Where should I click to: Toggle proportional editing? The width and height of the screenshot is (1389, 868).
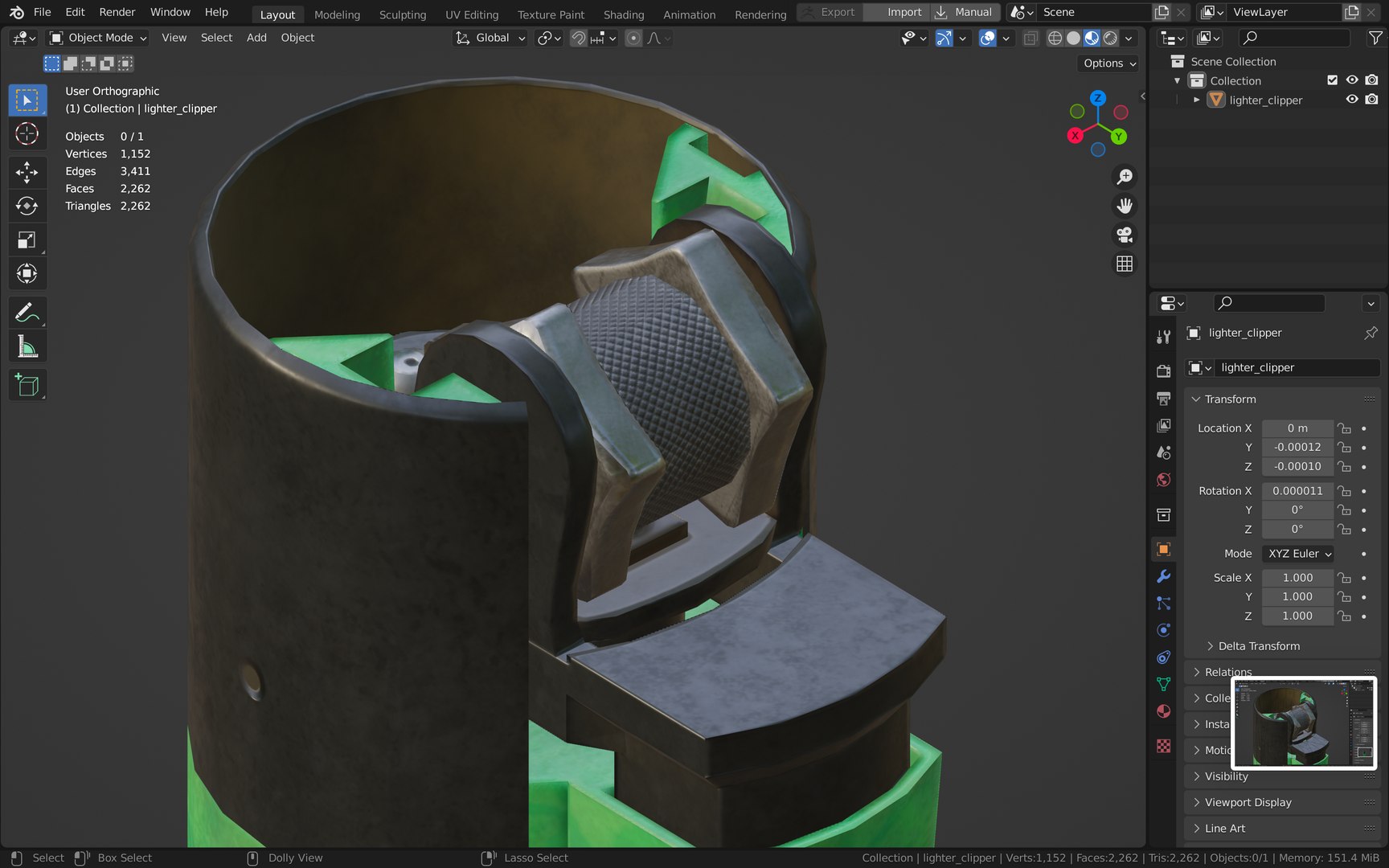633,38
